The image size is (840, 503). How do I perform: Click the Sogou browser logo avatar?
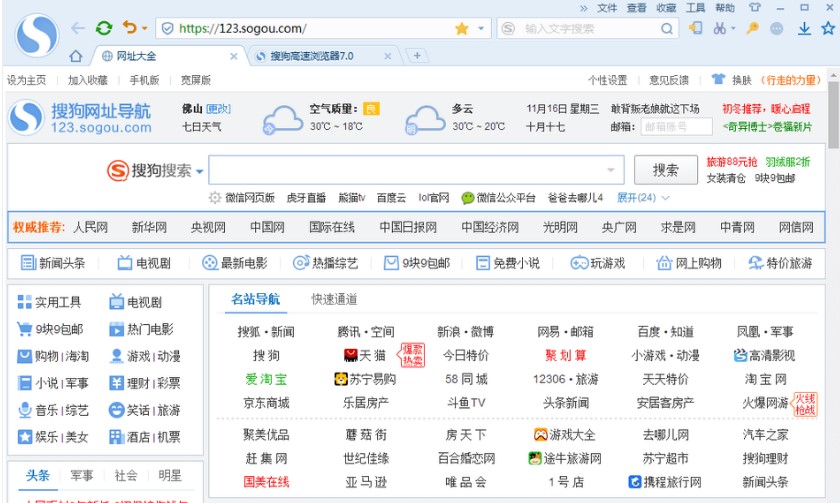coord(37,34)
